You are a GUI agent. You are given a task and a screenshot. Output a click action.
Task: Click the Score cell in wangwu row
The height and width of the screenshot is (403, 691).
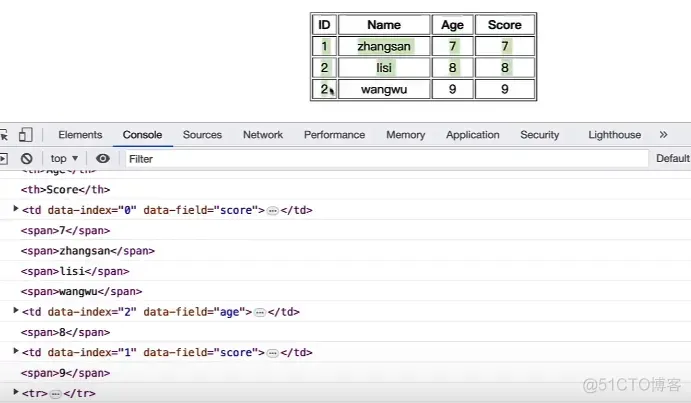[x=505, y=89]
